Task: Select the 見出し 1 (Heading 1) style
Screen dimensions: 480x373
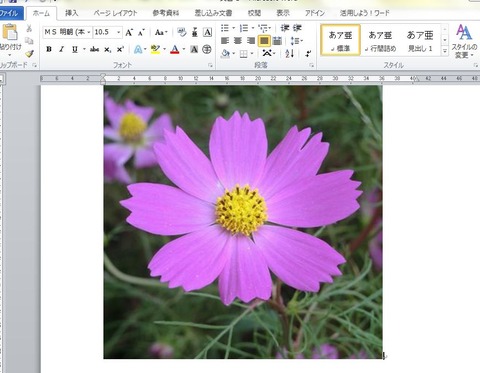Action: click(x=420, y=40)
